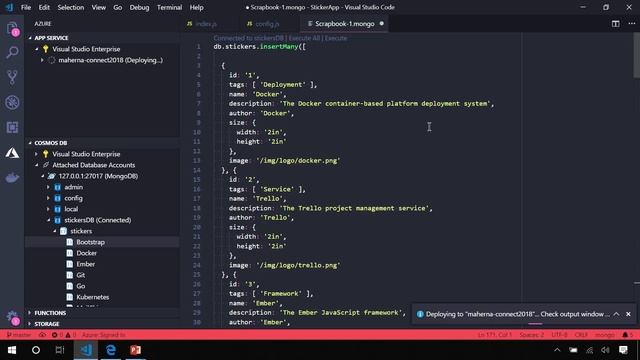Open the Debug menu
Image resolution: width=640 pixels, height=360 pixels.
pos(139,7)
